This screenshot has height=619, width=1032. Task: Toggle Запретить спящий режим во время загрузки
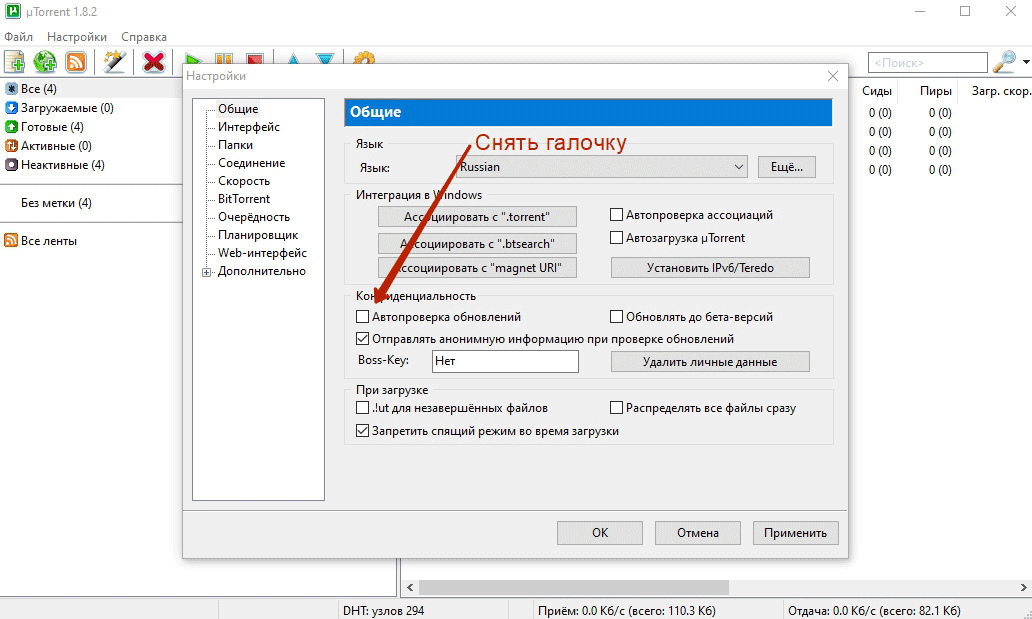(363, 431)
